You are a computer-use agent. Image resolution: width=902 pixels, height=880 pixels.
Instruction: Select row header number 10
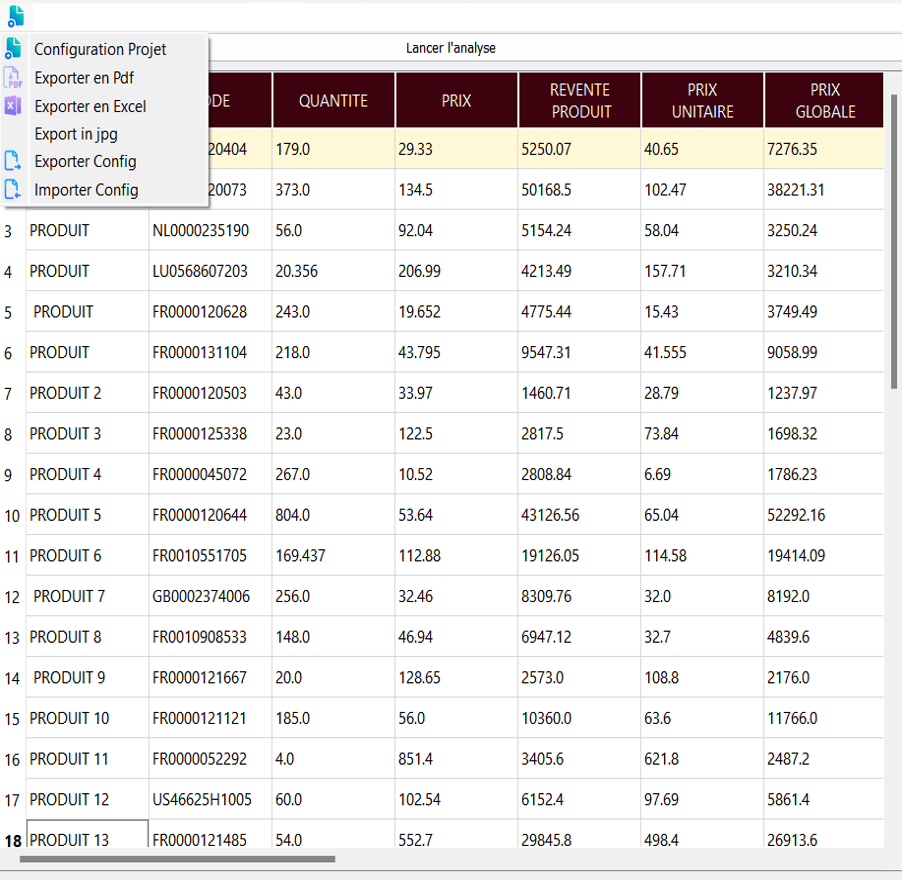(x=12, y=516)
